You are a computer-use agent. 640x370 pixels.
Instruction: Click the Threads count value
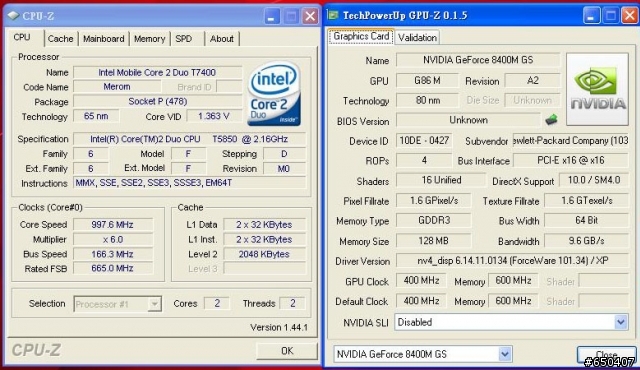click(292, 303)
